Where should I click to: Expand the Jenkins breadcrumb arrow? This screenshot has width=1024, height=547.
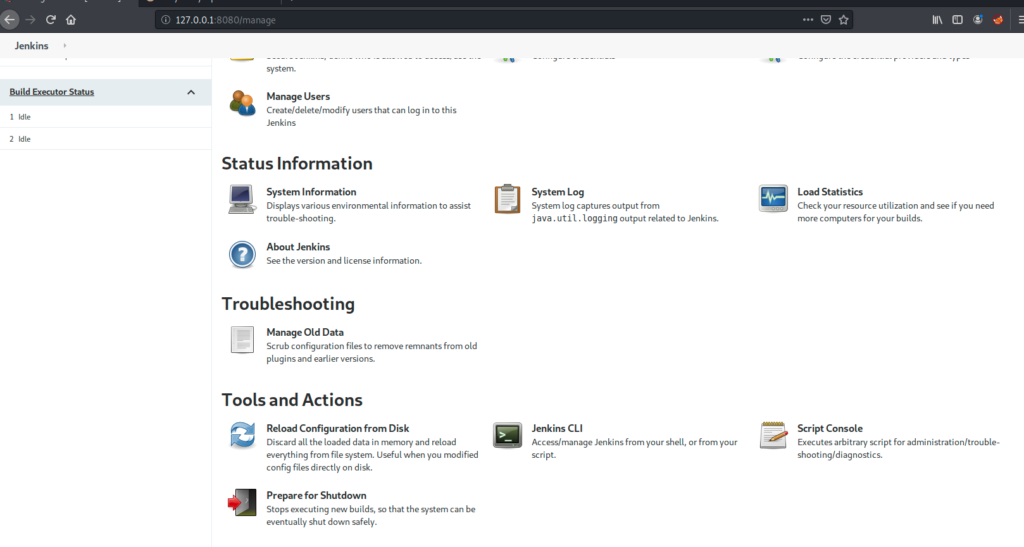pos(65,46)
